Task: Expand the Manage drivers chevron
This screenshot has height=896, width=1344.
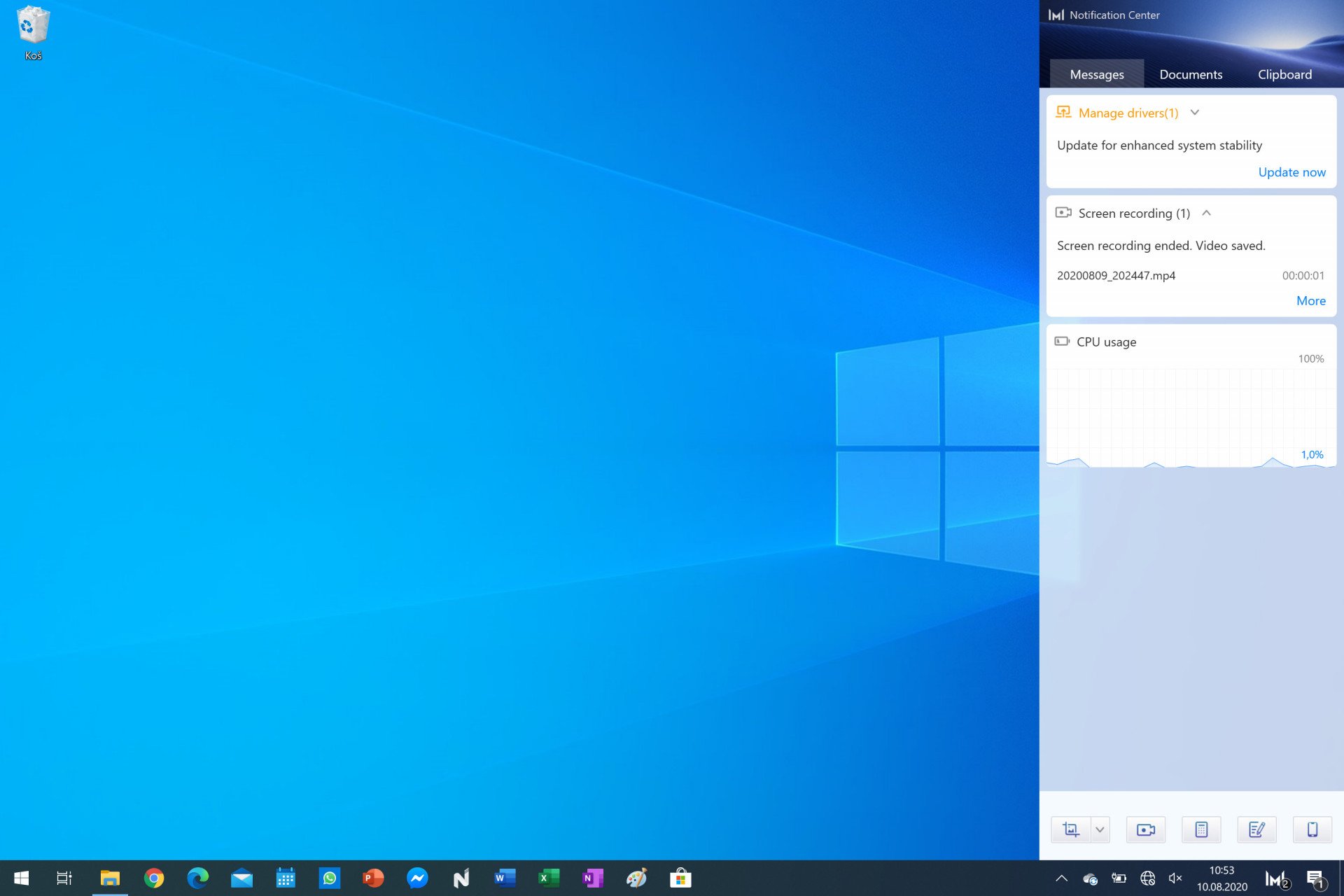Action: 1195,113
